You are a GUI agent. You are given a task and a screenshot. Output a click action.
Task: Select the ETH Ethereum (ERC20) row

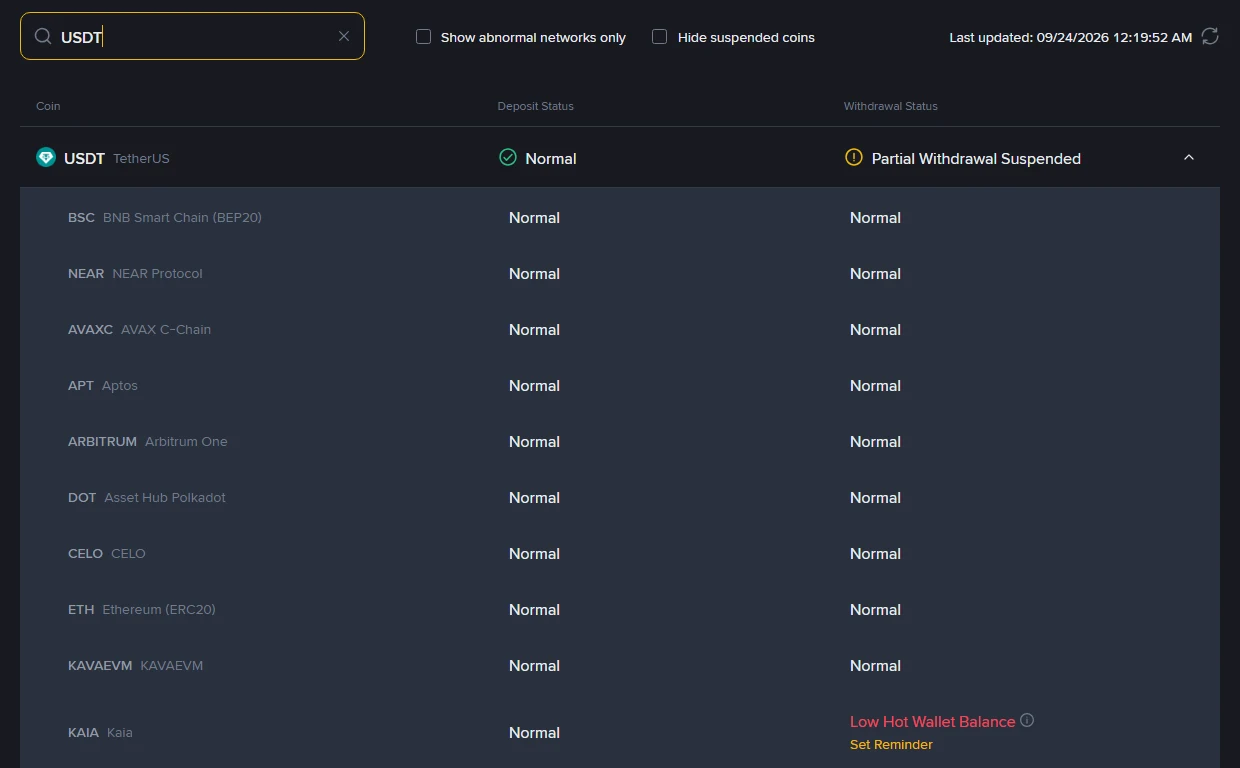620,609
